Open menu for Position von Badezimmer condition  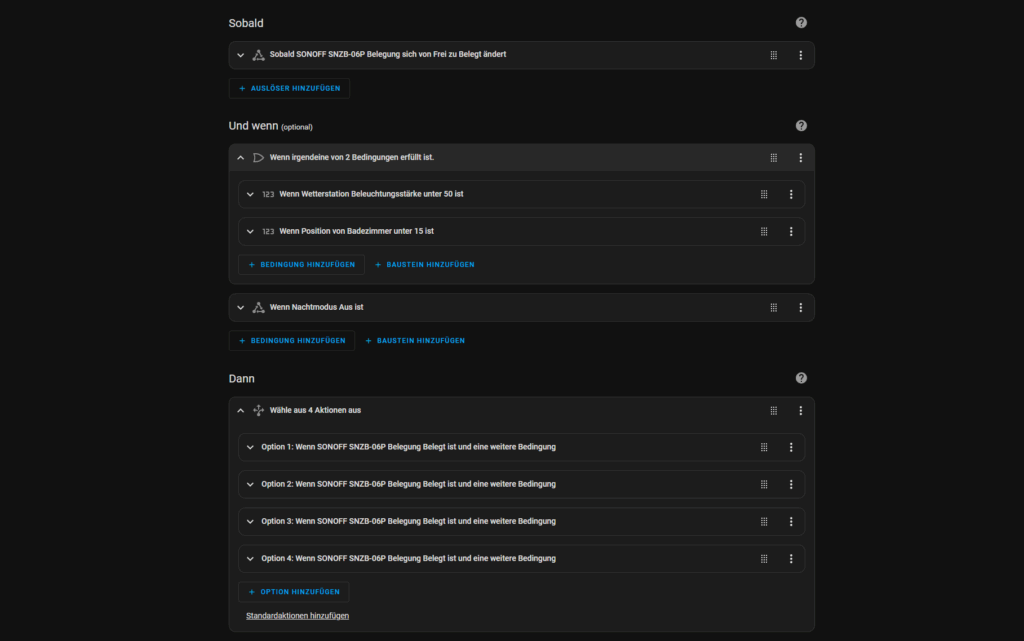click(x=791, y=232)
